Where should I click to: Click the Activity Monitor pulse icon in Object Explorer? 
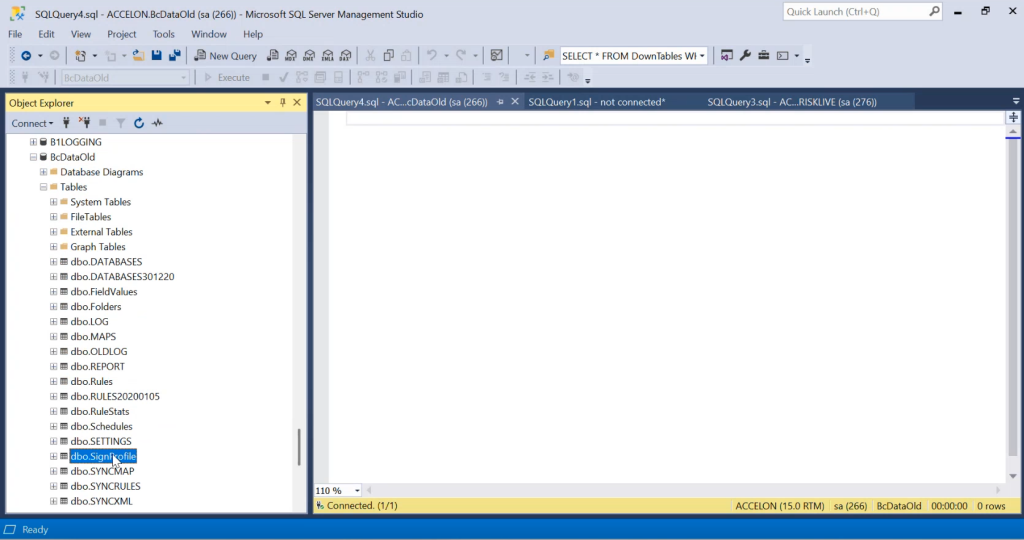coord(157,123)
